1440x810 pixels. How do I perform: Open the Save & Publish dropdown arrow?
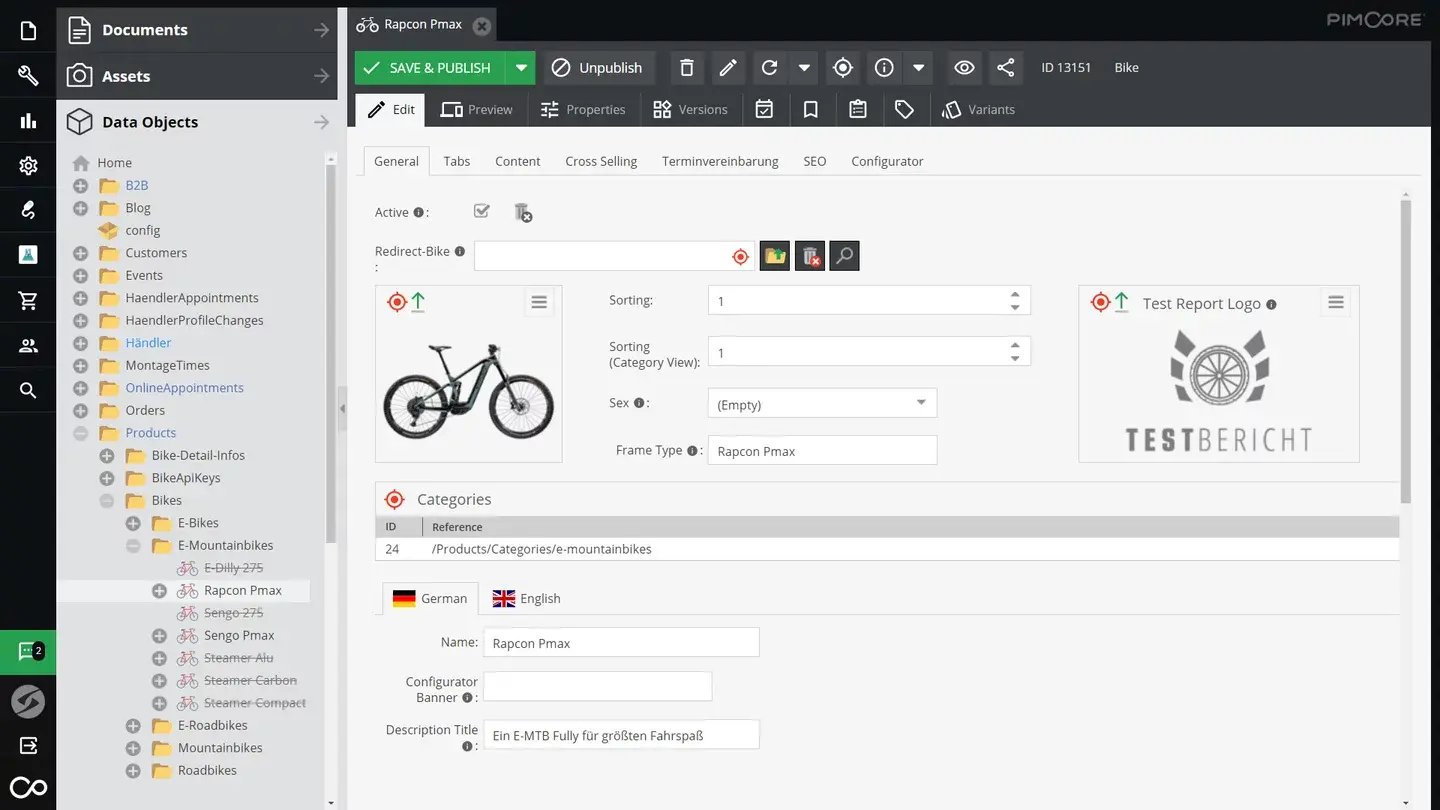click(520, 68)
